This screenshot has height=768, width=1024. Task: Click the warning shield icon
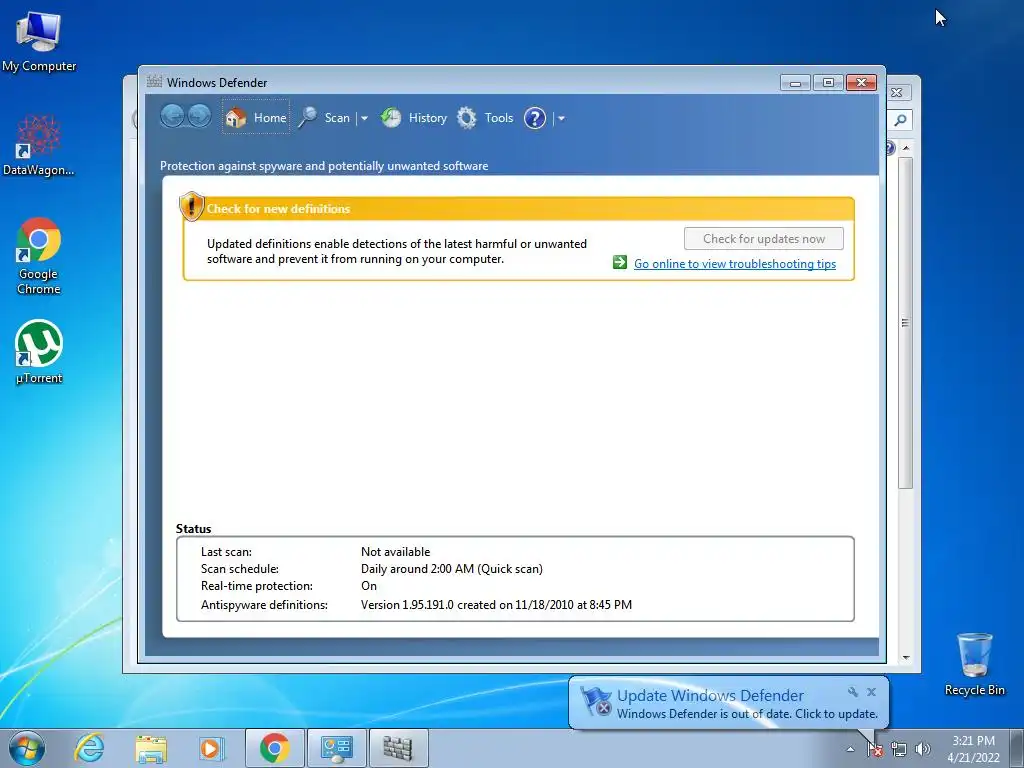click(191, 206)
